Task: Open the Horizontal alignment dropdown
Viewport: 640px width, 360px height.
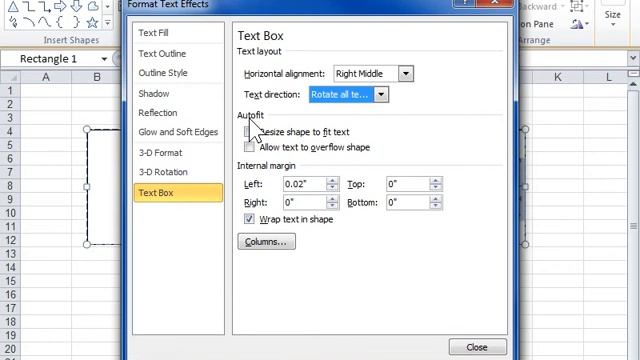Action: coord(406,74)
